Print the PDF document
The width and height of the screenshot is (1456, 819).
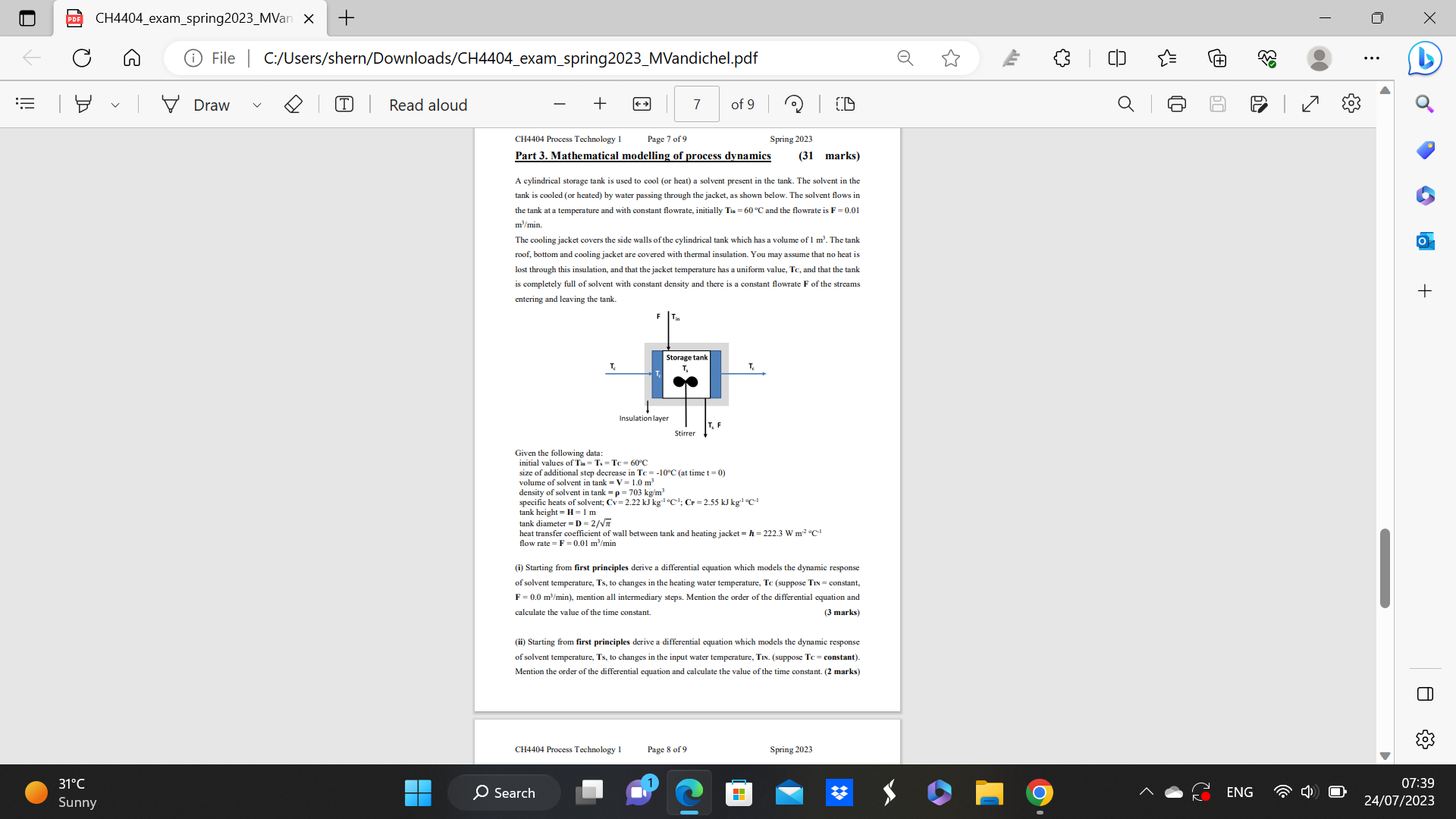[x=1176, y=104]
